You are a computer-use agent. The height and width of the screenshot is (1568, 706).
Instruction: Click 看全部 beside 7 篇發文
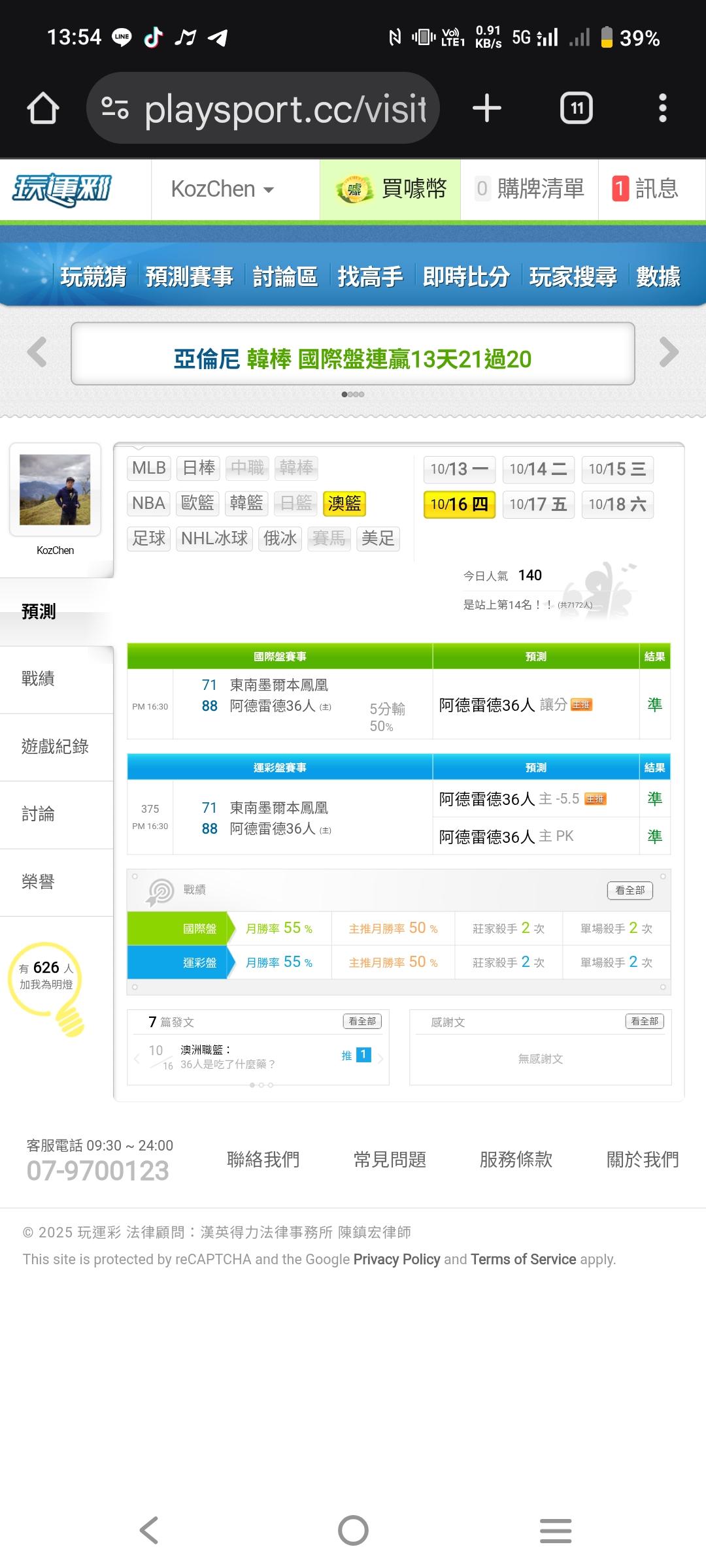pos(362,1021)
